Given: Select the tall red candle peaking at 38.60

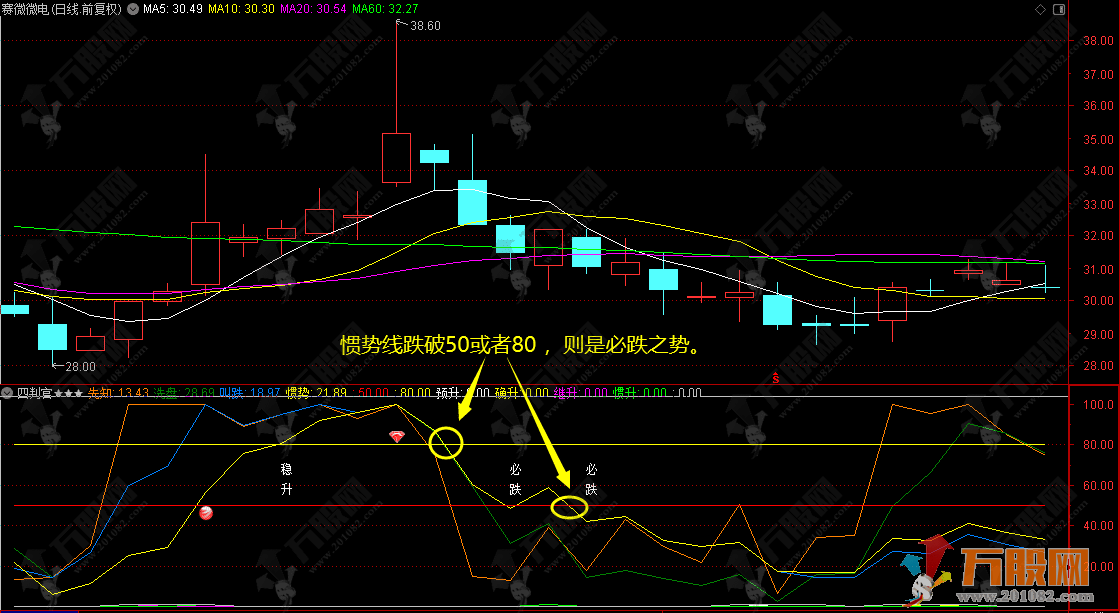Looking at the screenshot, I should point(396,157).
